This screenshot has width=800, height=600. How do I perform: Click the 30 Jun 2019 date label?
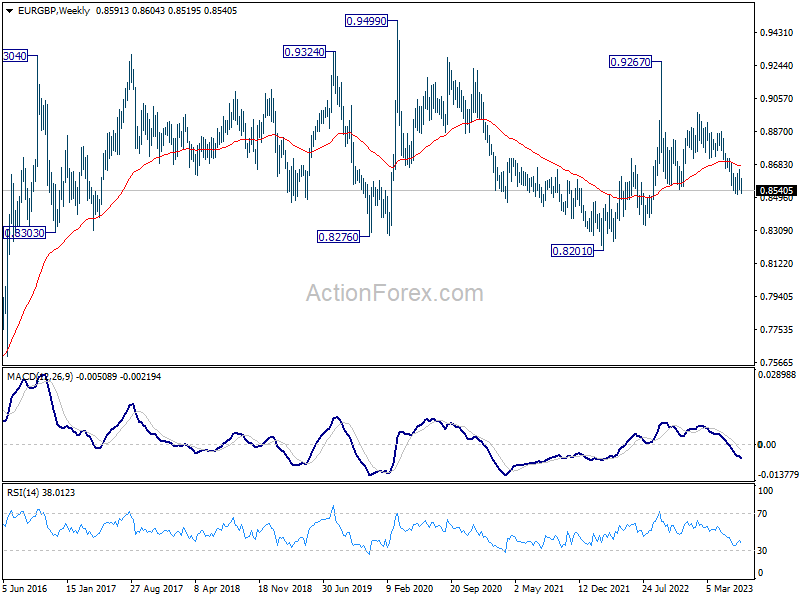(x=347, y=588)
